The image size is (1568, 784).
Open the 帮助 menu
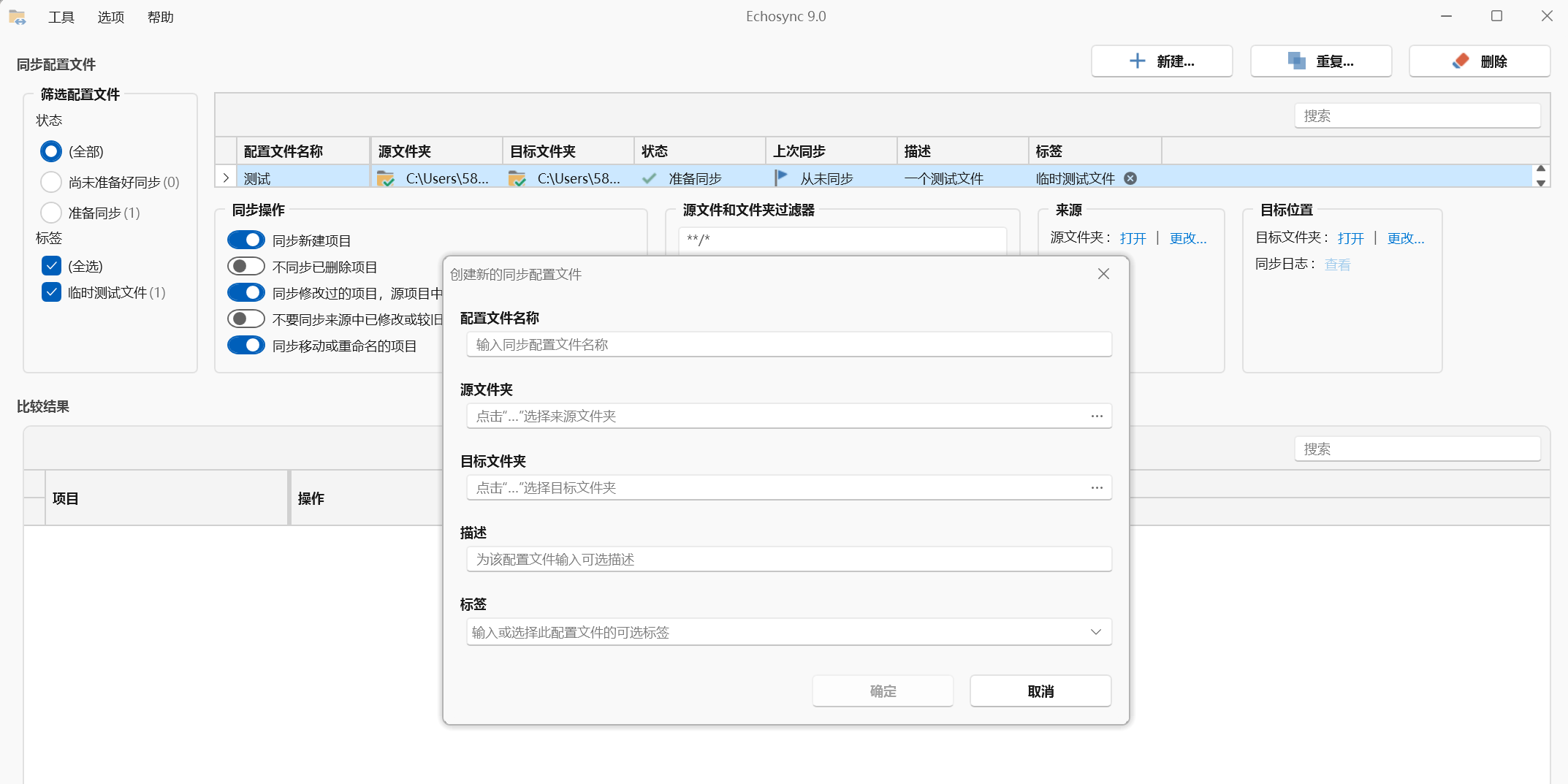[161, 17]
